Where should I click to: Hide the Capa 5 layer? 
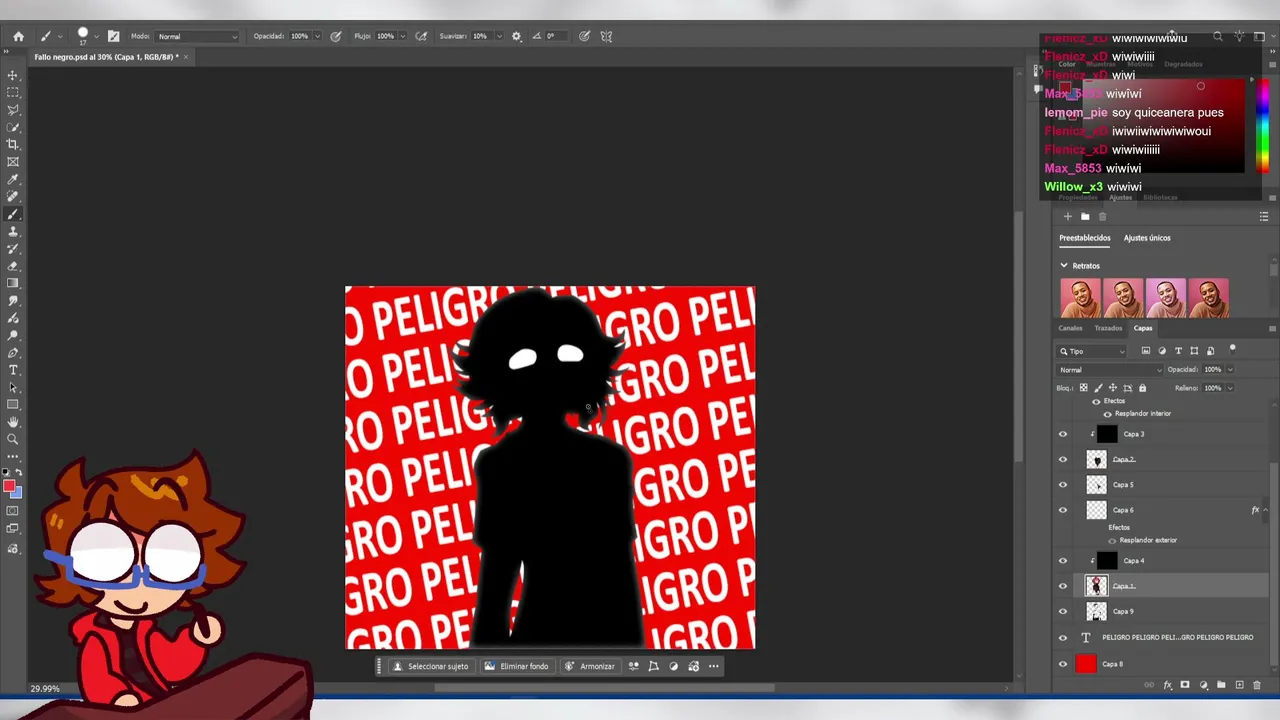1063,485
